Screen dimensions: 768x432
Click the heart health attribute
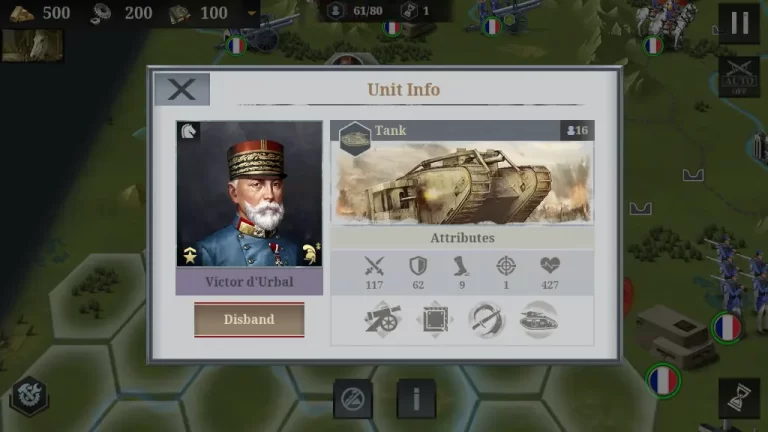pos(550,273)
